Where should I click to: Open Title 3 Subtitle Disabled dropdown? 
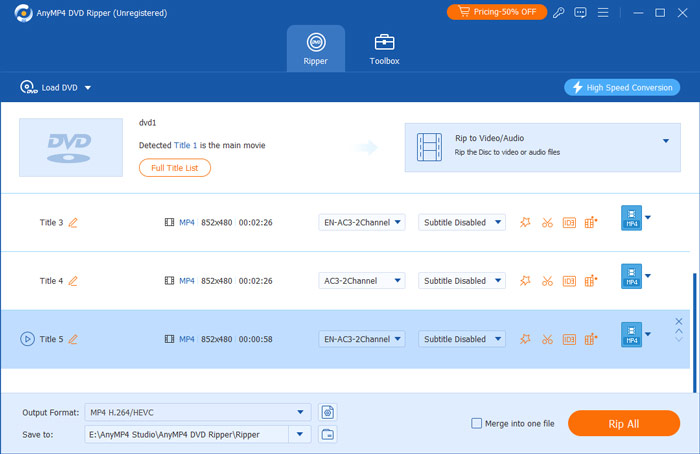pos(462,222)
